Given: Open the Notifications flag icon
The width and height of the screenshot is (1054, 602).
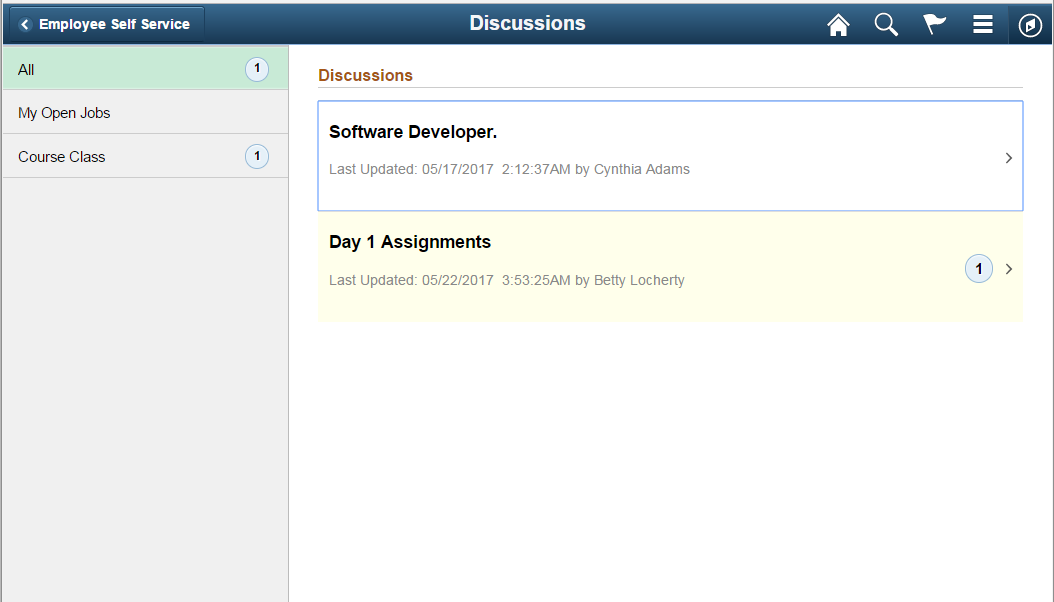Looking at the screenshot, I should tap(934, 23).
